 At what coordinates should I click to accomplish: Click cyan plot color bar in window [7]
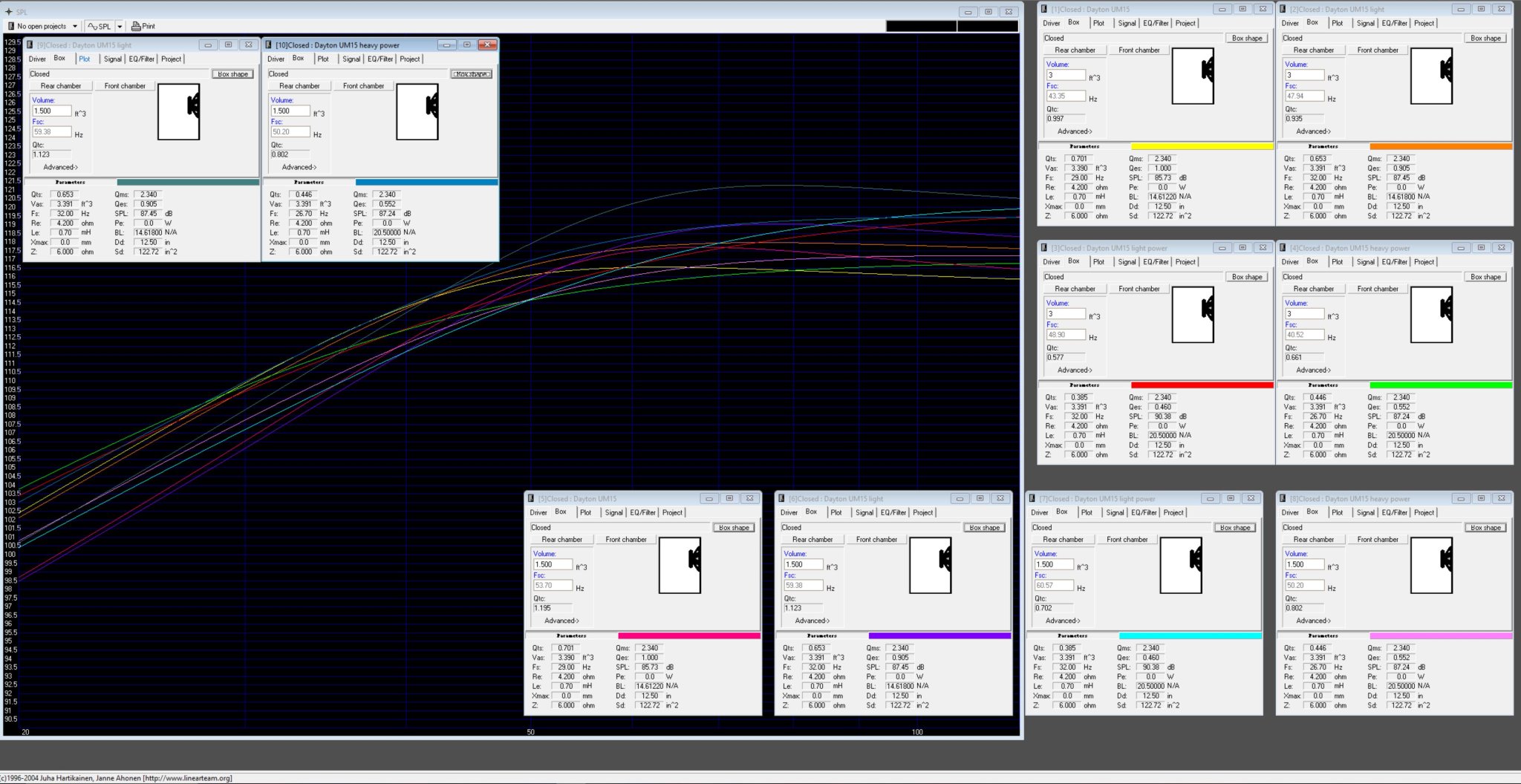1191,636
